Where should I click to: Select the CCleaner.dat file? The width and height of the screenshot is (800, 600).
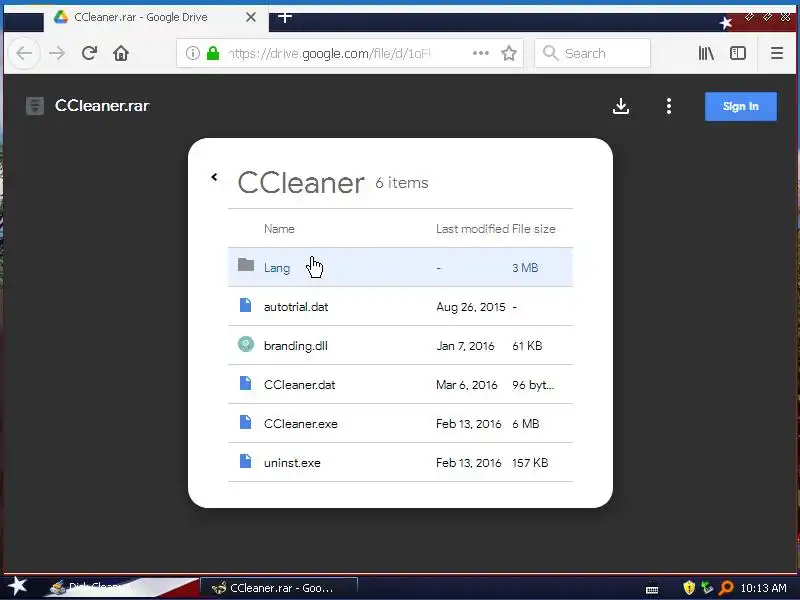click(400, 385)
